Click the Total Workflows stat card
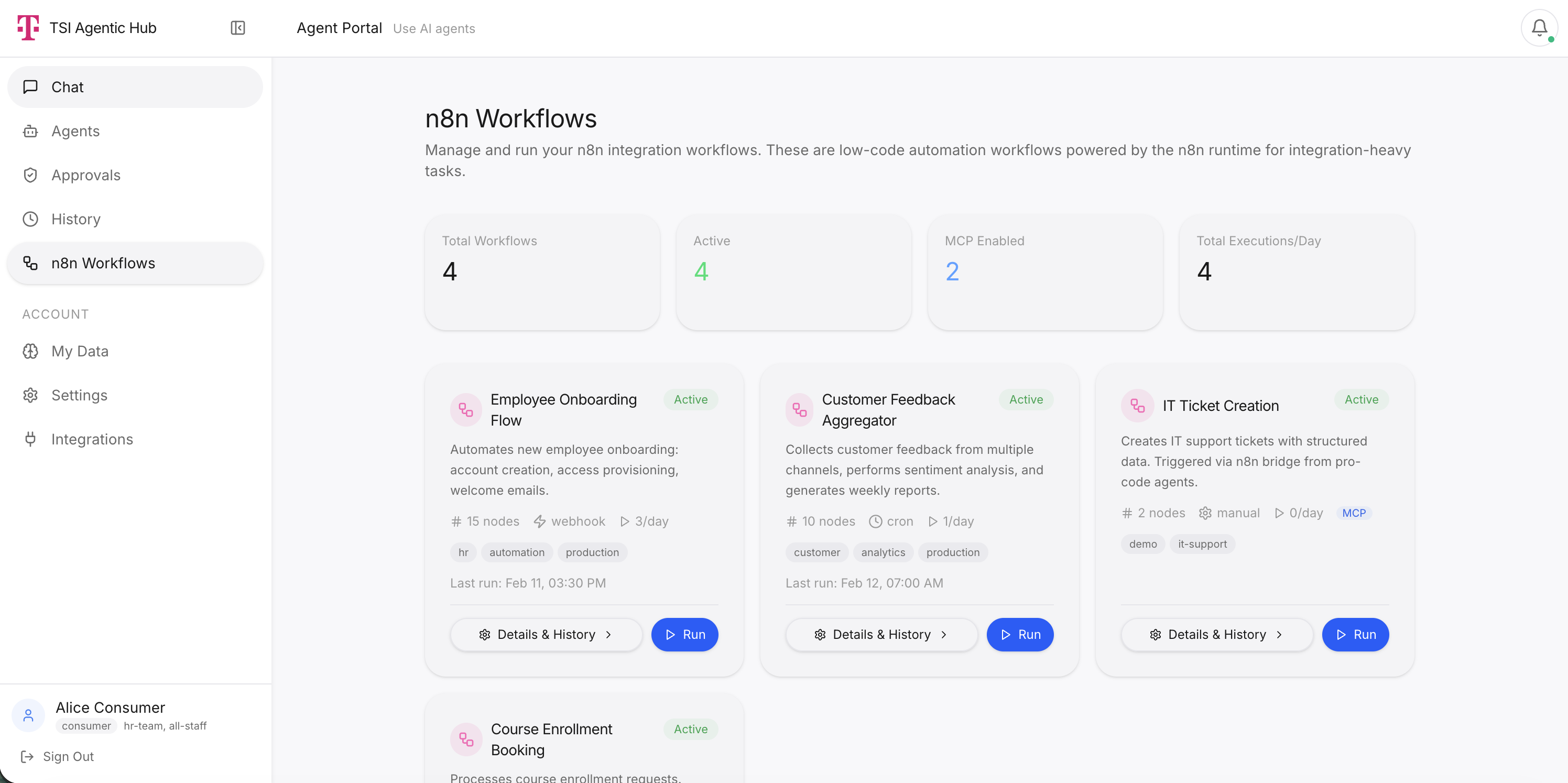Screen dimensions: 1568x783 click(x=542, y=272)
